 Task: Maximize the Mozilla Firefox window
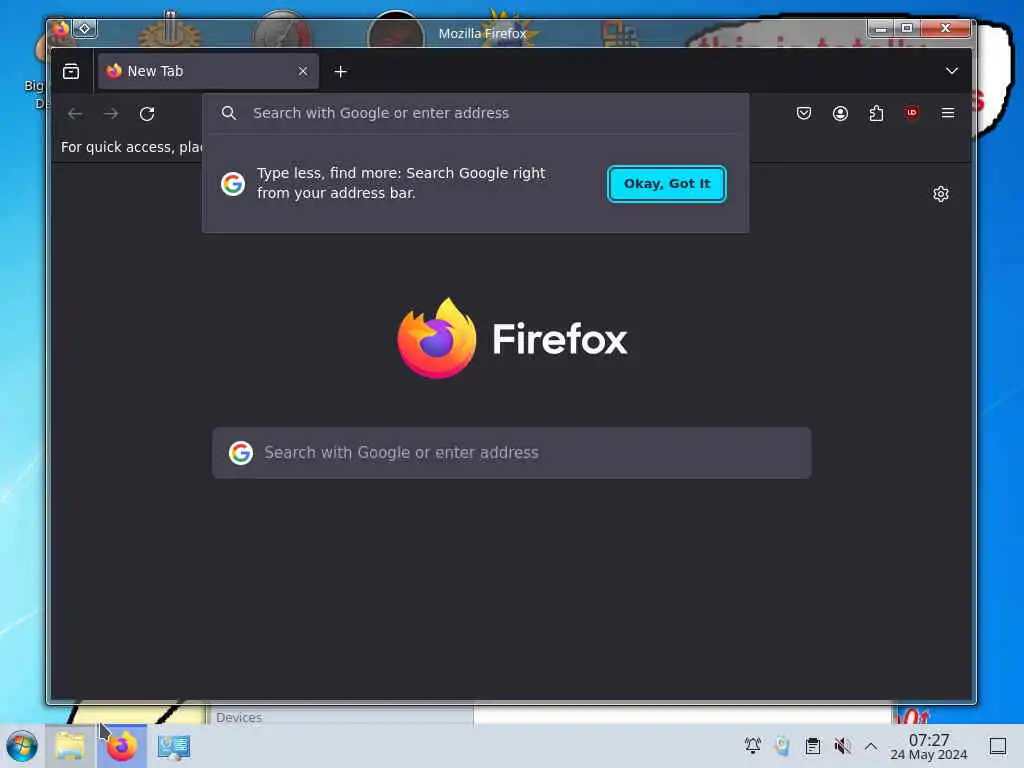(x=906, y=28)
